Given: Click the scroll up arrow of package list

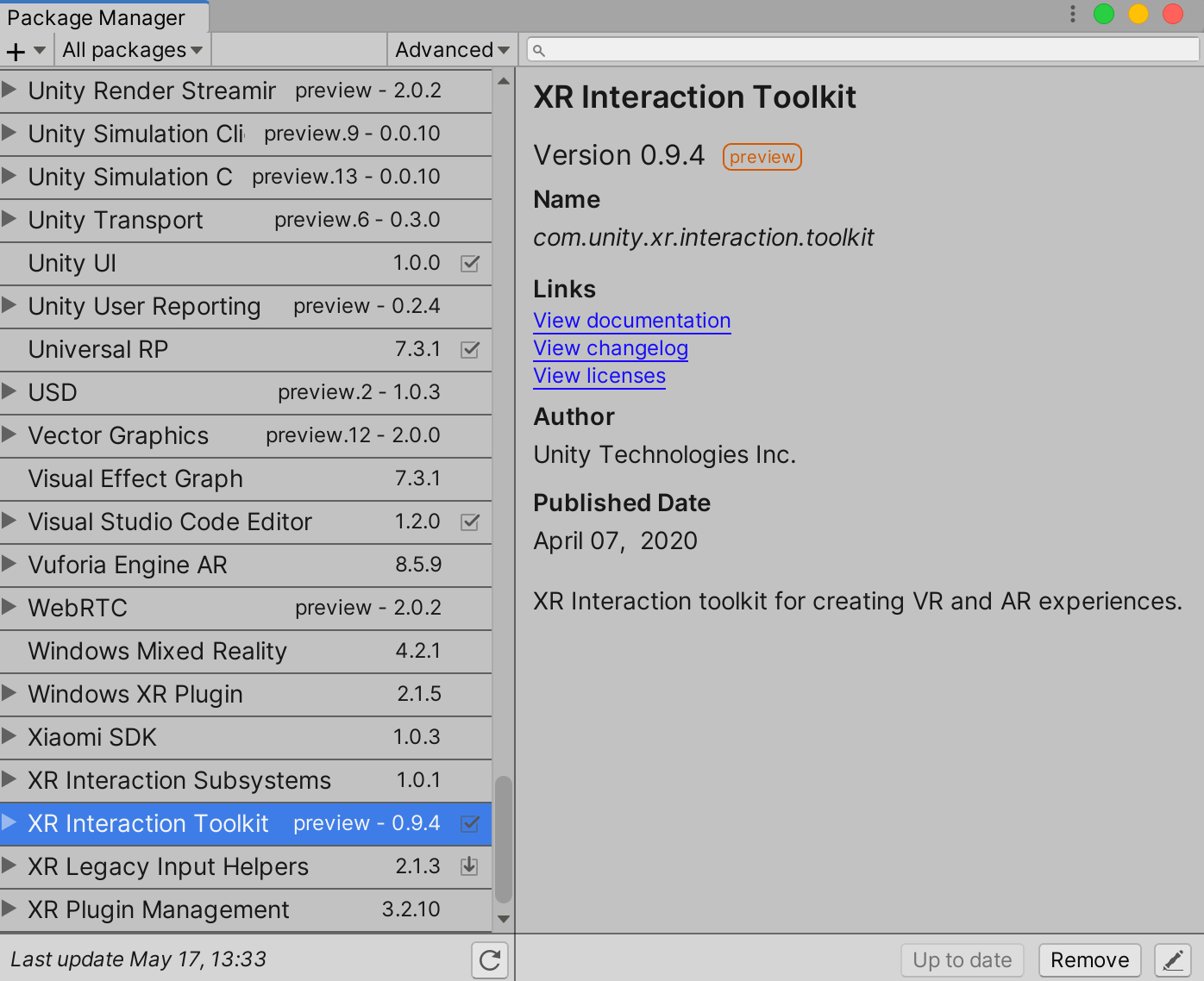Looking at the screenshot, I should (x=504, y=81).
